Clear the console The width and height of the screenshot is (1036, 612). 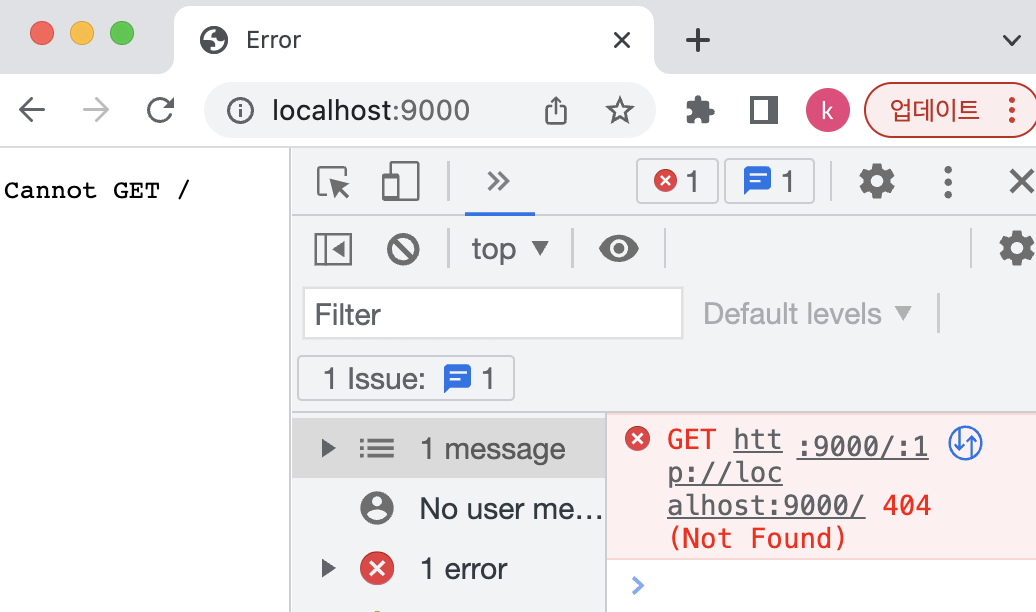pos(403,249)
